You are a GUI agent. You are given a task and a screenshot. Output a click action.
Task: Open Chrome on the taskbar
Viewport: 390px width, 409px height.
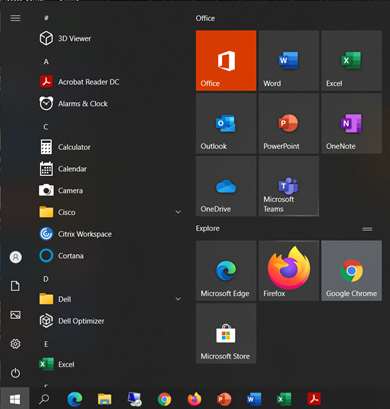point(164,399)
